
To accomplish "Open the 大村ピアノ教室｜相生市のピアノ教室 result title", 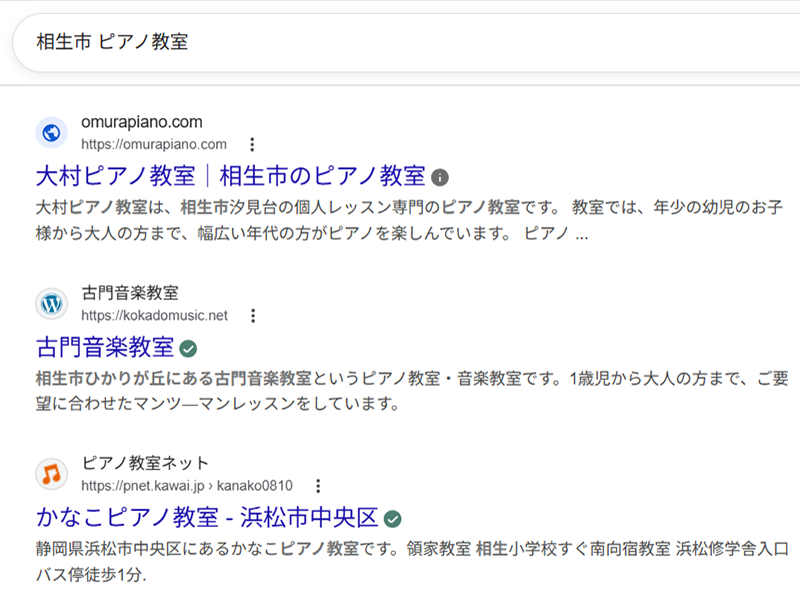I will pyautogui.click(x=230, y=177).
